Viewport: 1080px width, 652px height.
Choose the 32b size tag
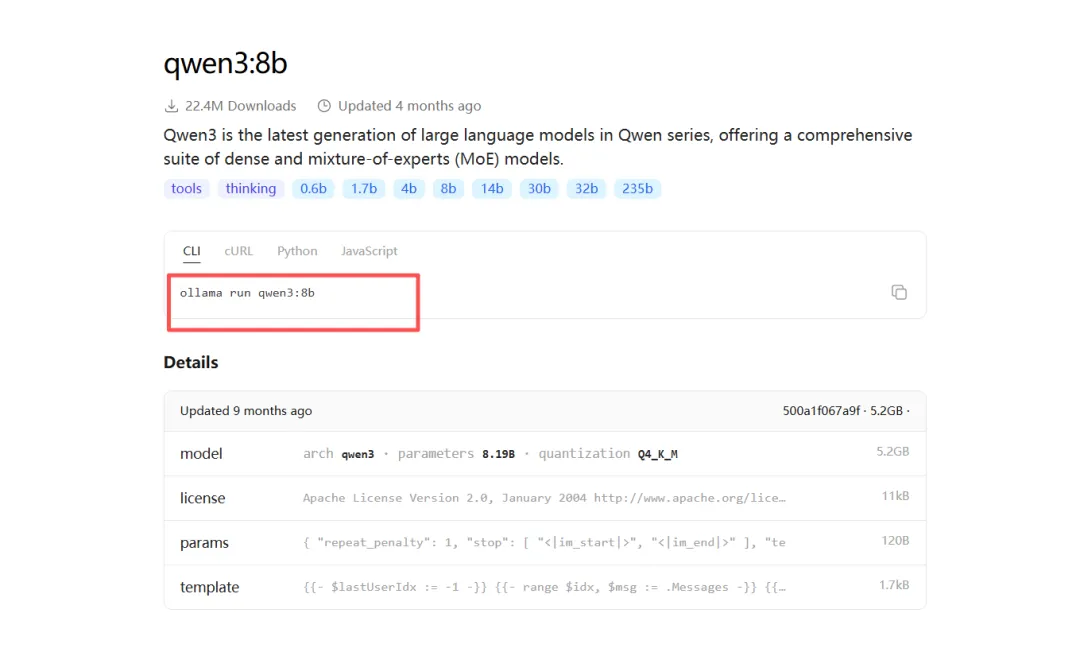[x=586, y=189]
